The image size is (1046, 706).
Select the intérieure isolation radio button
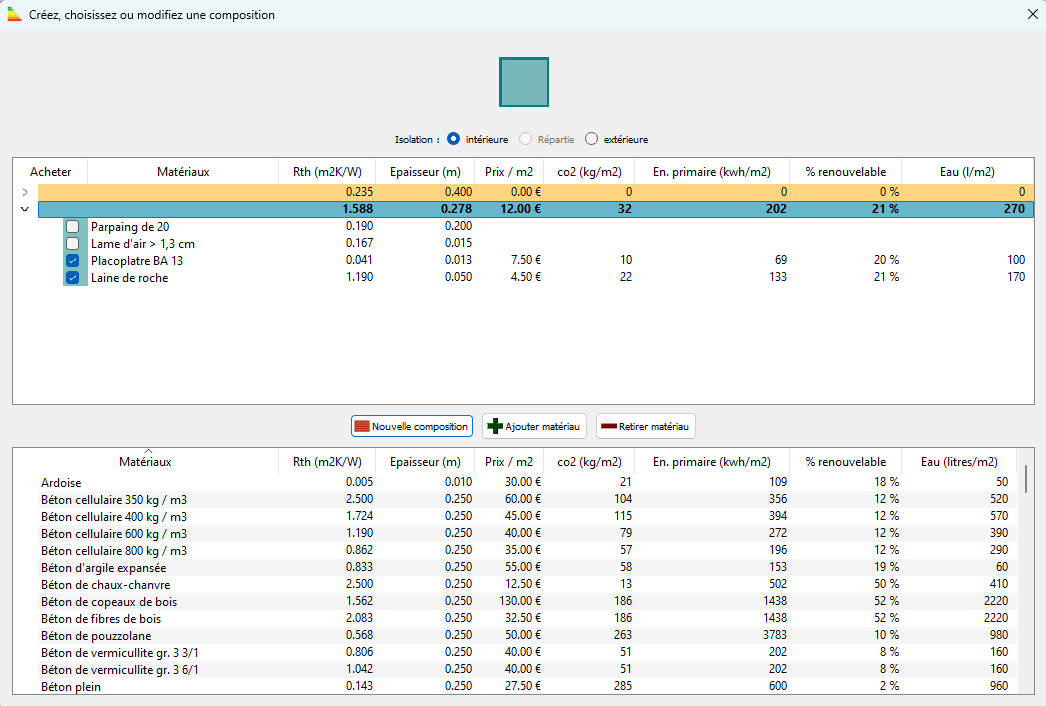[x=453, y=139]
